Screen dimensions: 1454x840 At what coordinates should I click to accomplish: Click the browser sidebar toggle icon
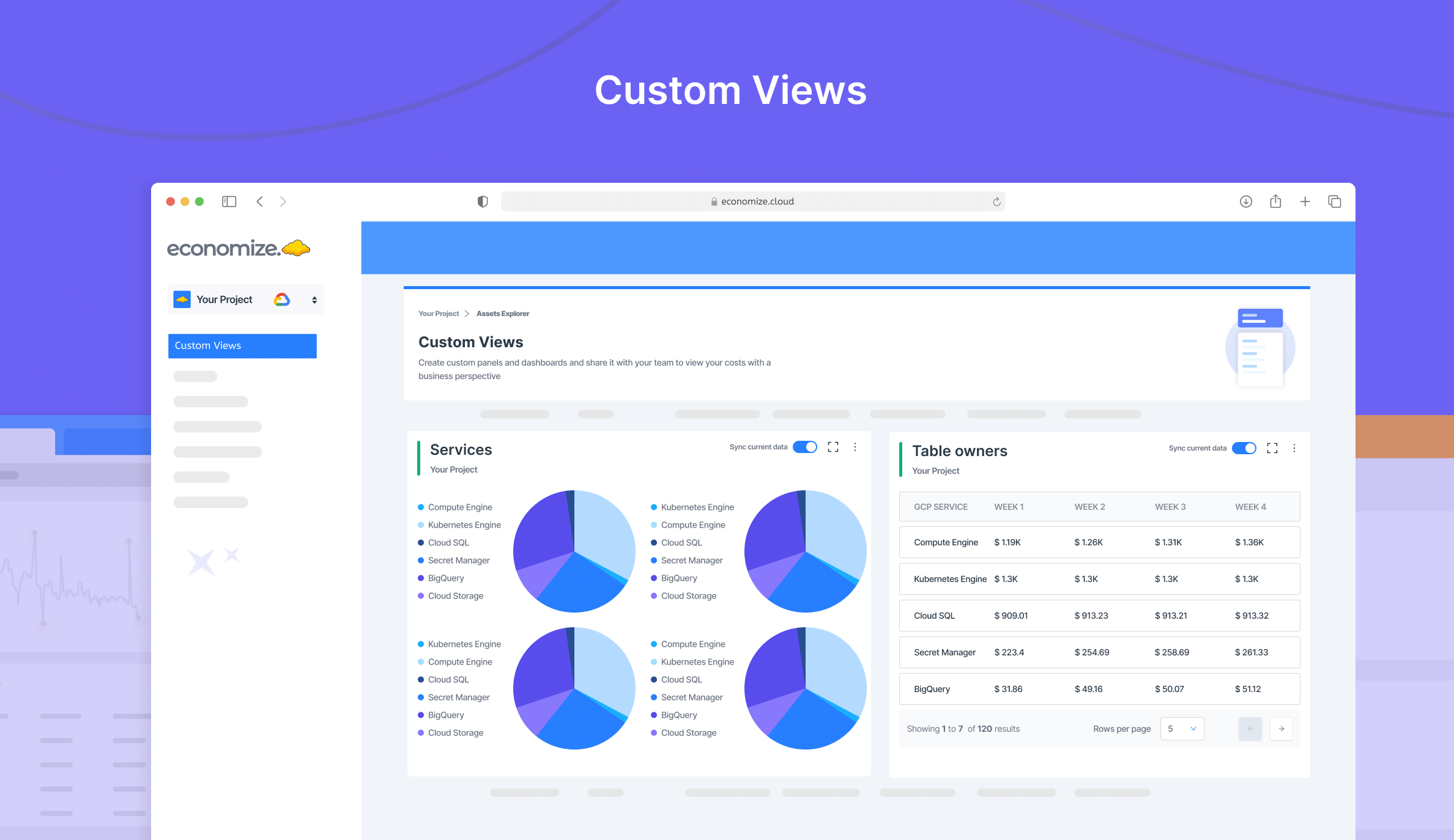[x=229, y=202]
